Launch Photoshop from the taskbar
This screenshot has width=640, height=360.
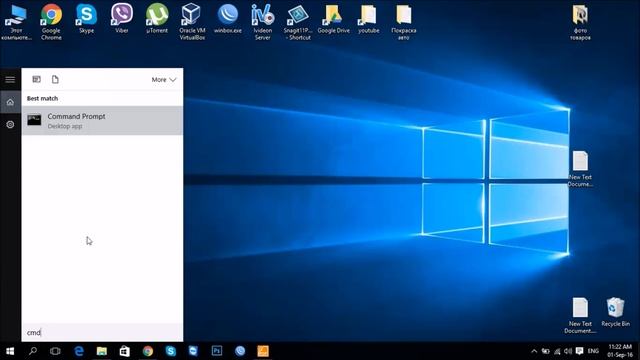click(217, 351)
